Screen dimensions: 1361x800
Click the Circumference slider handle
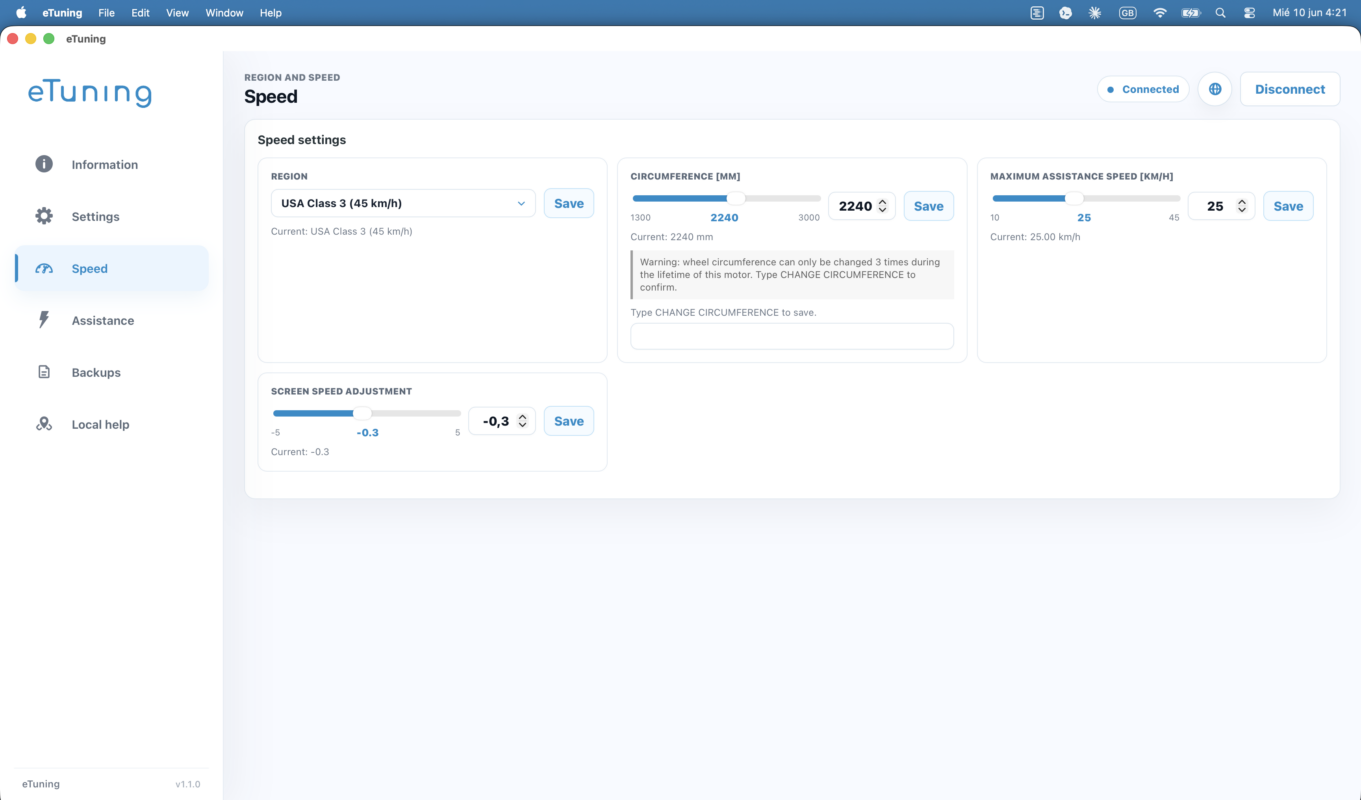click(736, 198)
